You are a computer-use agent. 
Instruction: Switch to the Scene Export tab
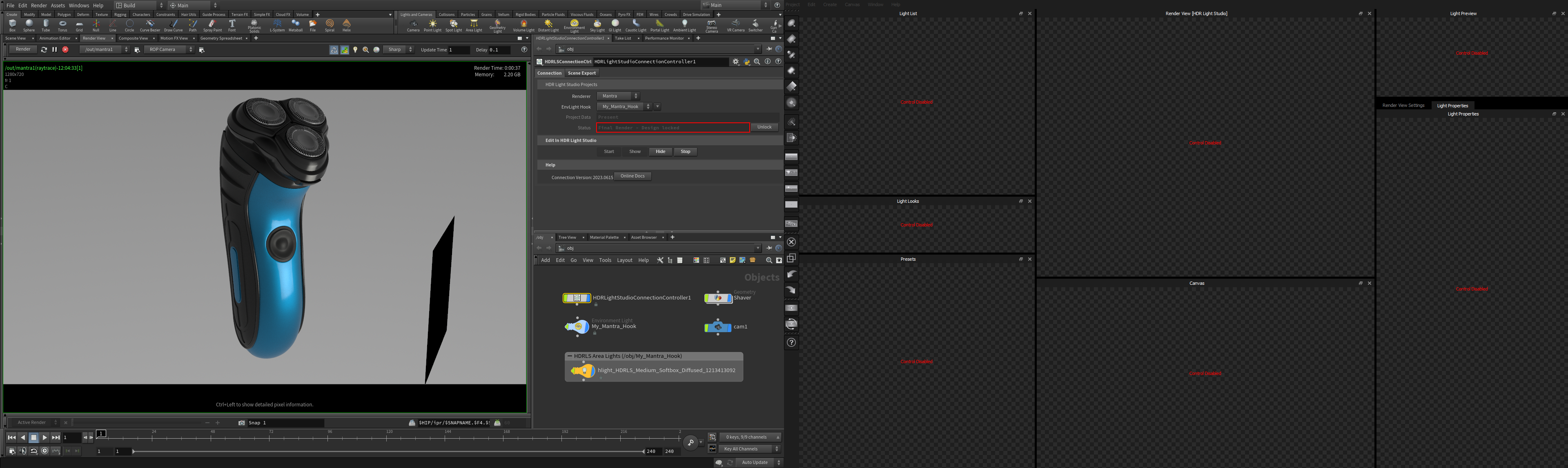581,73
